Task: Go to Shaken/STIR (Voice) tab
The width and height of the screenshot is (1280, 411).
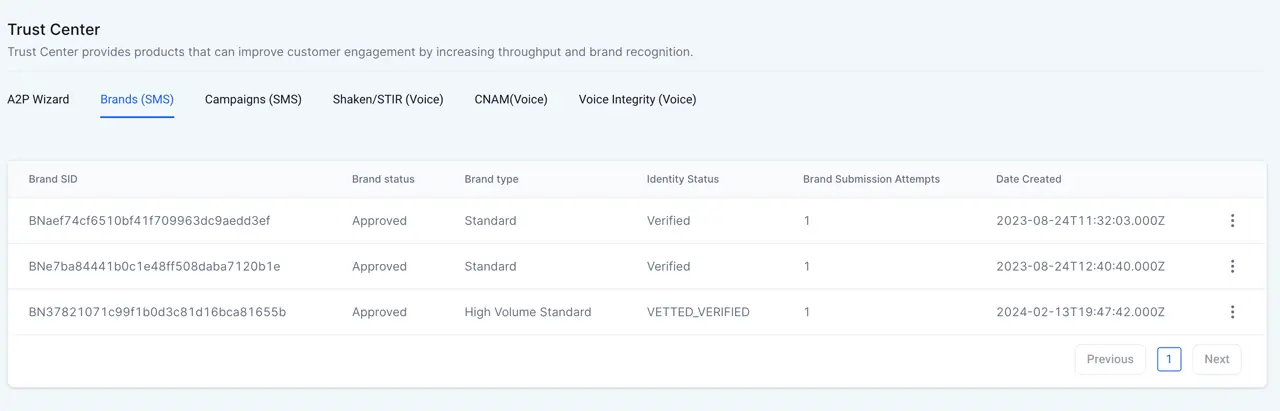Action: point(388,100)
